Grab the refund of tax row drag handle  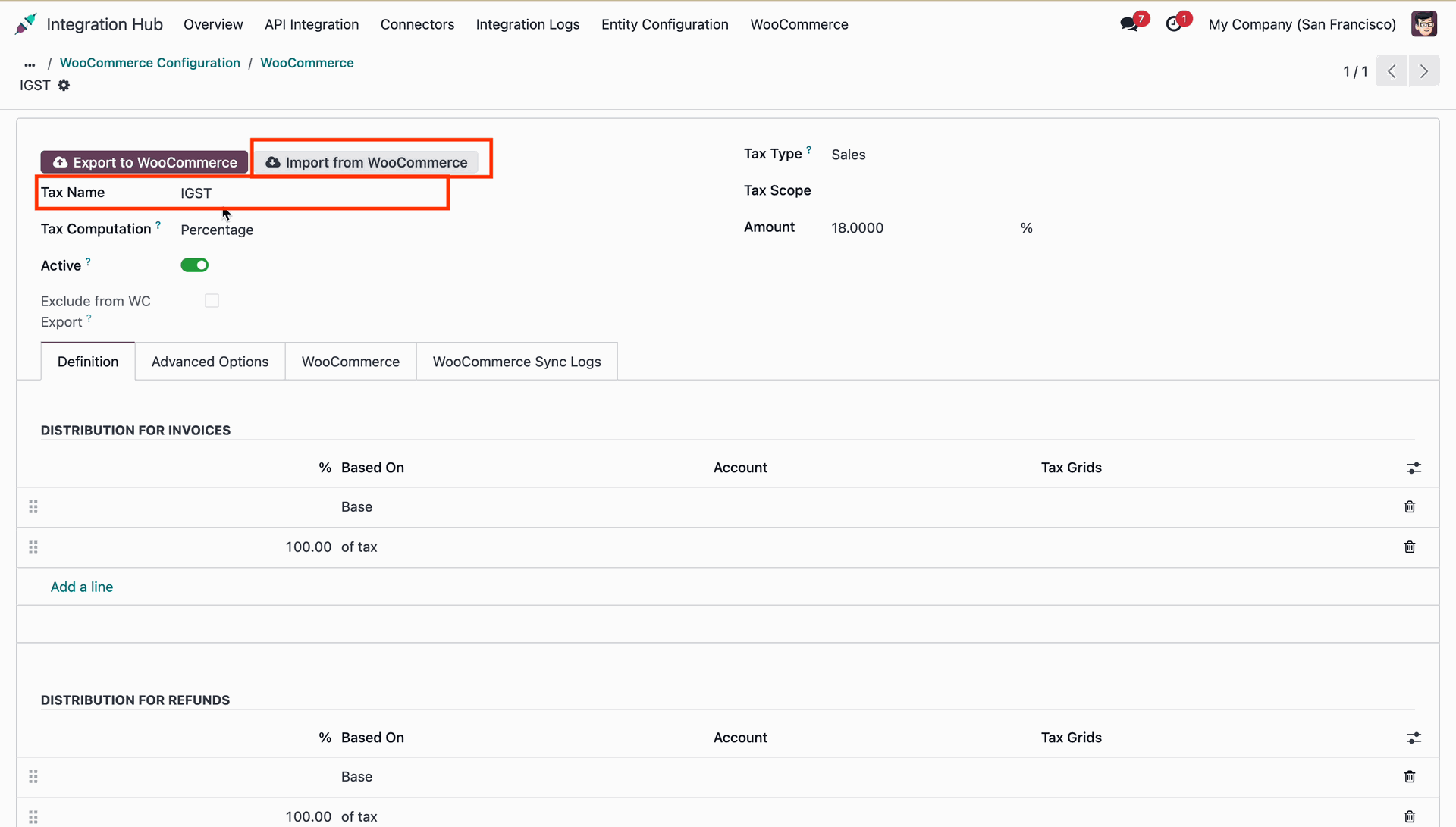(33, 817)
